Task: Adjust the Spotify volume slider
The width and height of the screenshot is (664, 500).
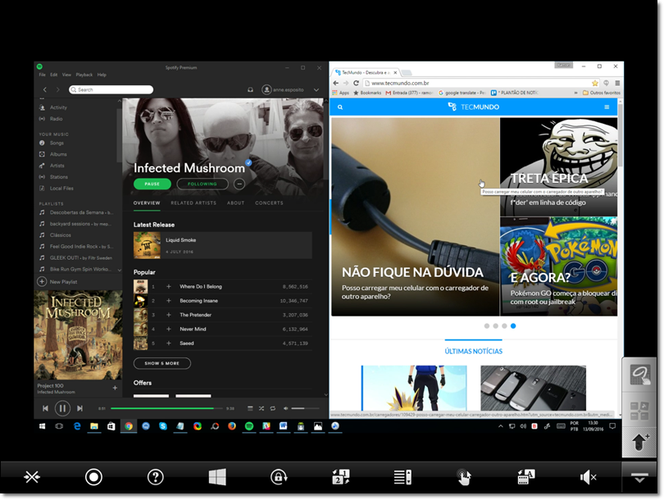Action: click(305, 409)
